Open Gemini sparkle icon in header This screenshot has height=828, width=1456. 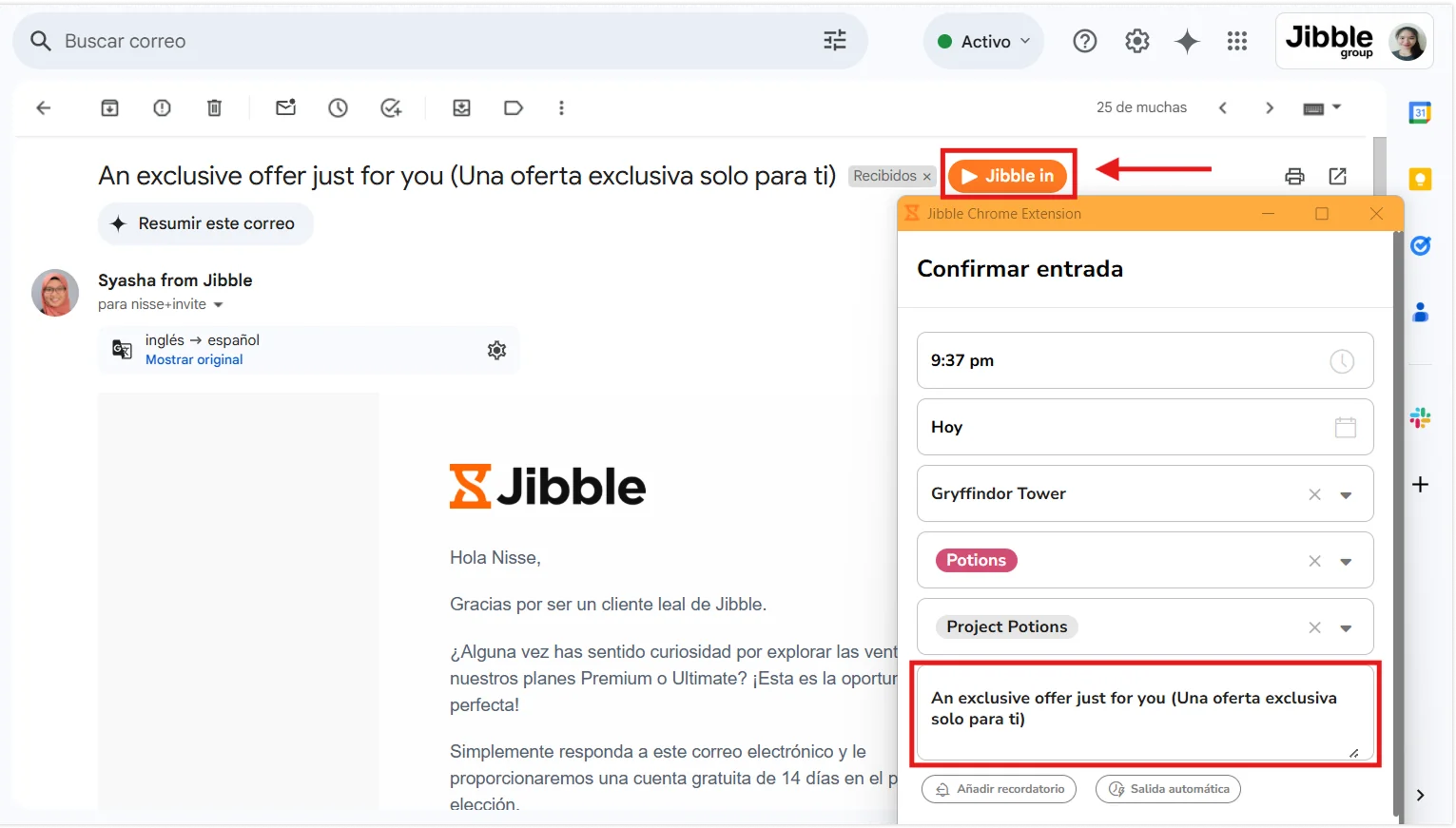(1187, 41)
